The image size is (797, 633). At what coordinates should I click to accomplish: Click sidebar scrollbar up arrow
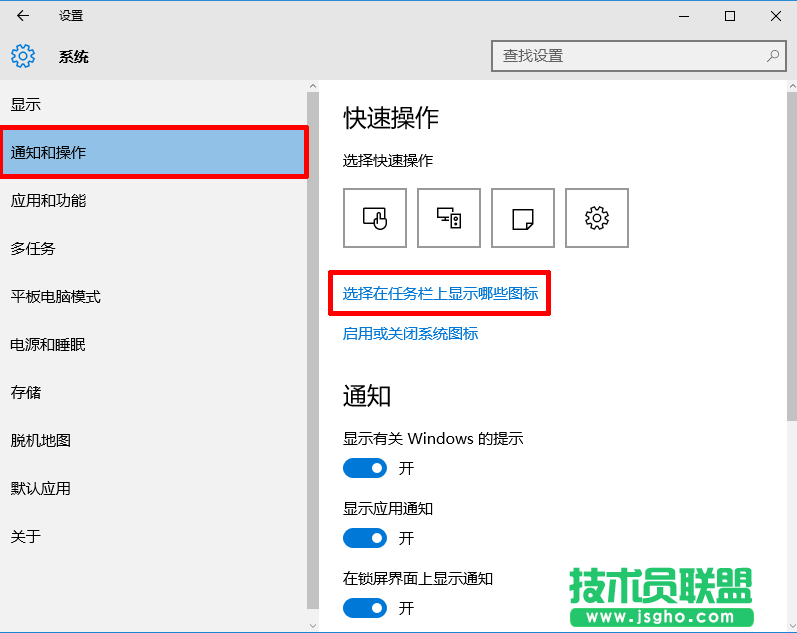click(313, 86)
